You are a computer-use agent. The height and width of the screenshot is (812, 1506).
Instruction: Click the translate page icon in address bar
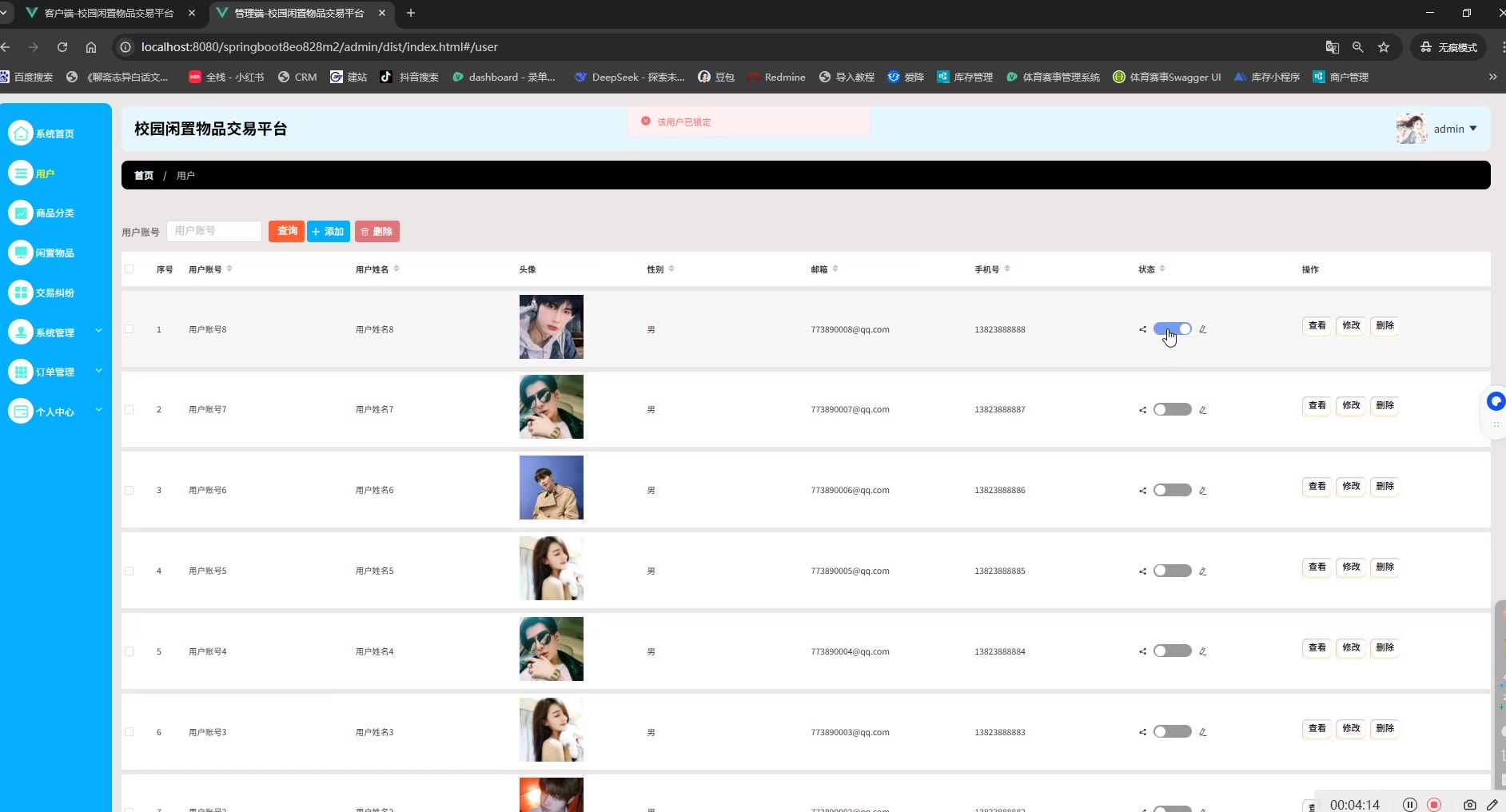coord(1332,47)
